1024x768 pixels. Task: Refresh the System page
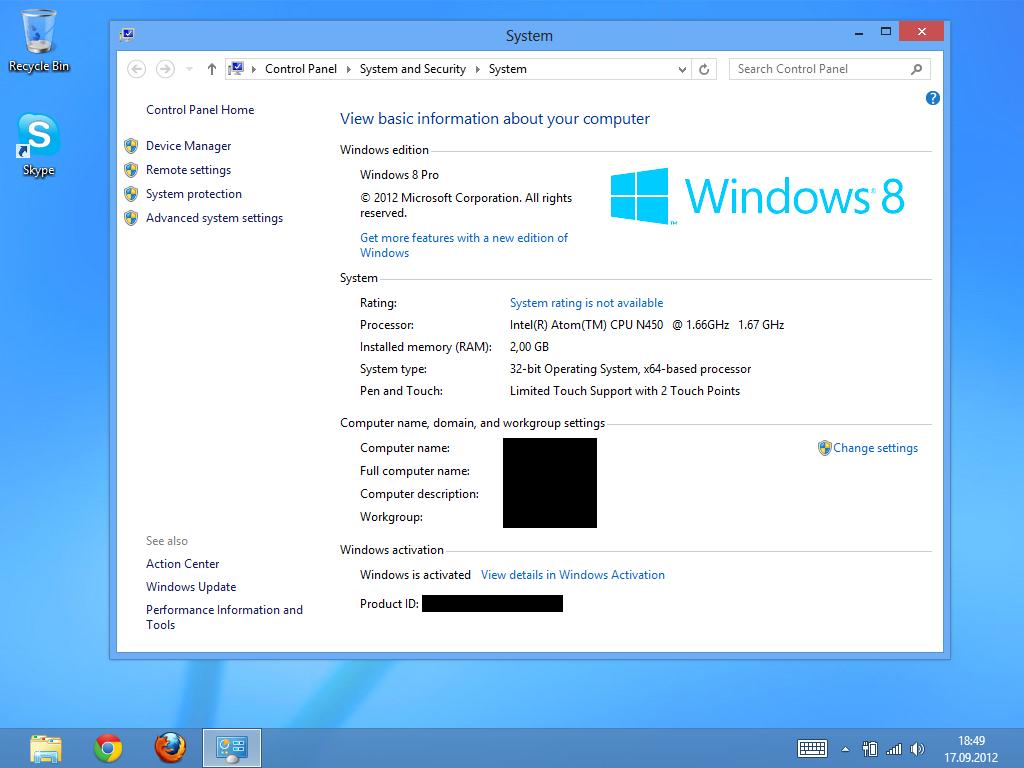[x=704, y=69]
